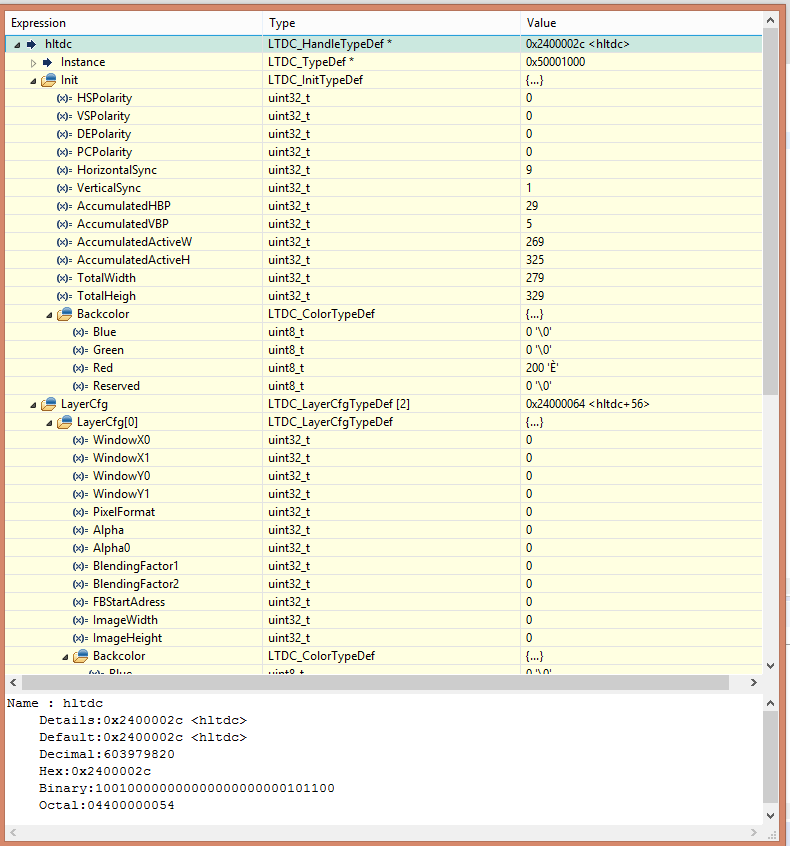The height and width of the screenshot is (846, 790).
Task: Select the ImageWidth row label
Action: (x=125, y=620)
